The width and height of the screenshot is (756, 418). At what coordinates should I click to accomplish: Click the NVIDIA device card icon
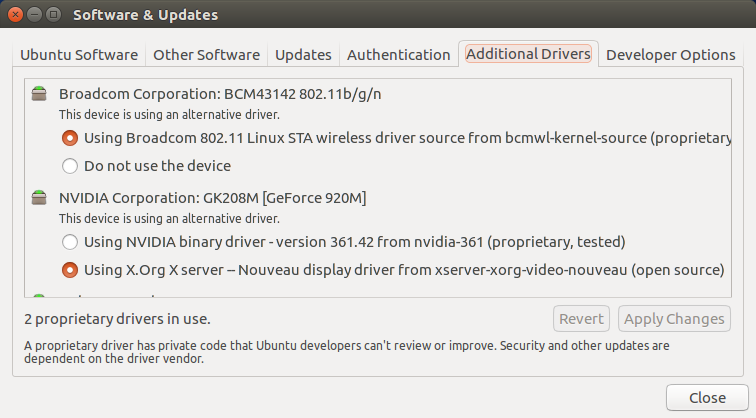(x=39, y=197)
